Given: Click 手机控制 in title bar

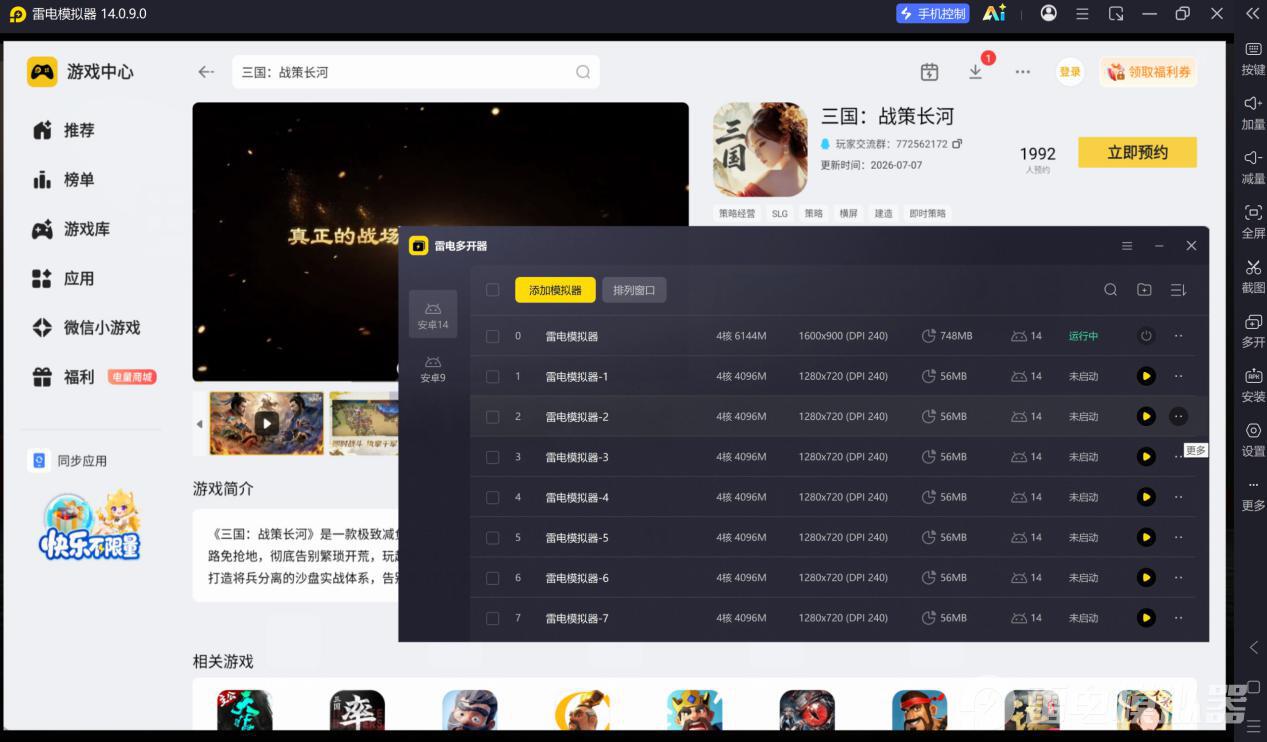Looking at the screenshot, I should click(933, 13).
